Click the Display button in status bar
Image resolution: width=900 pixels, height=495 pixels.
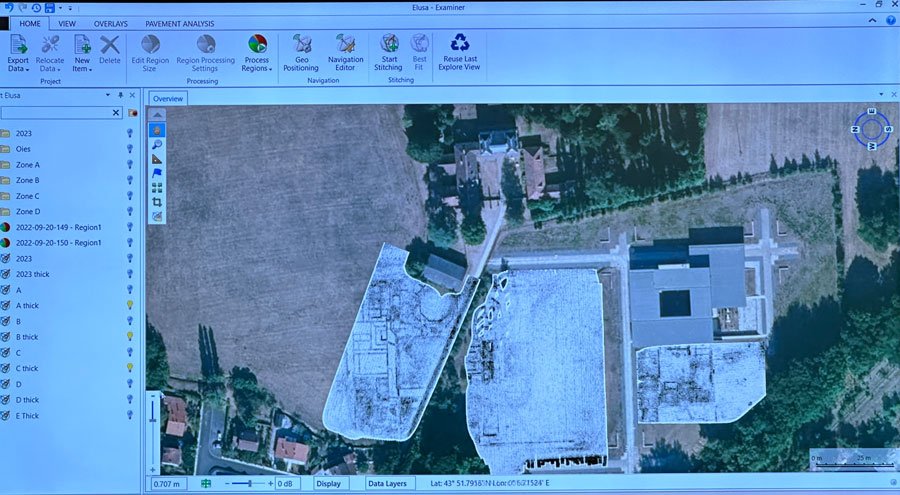pos(328,483)
